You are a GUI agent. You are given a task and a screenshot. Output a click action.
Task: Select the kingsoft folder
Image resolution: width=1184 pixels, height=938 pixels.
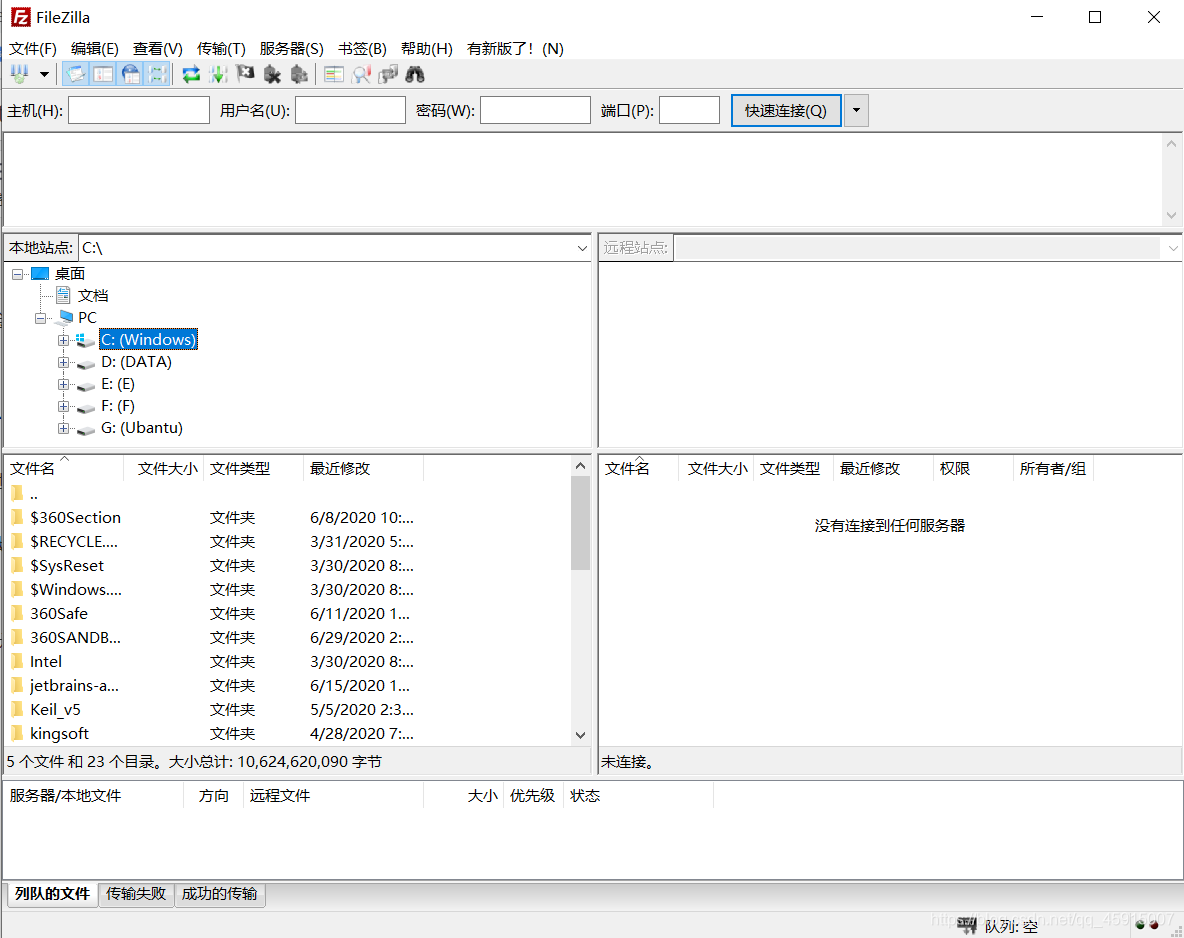click(x=60, y=733)
